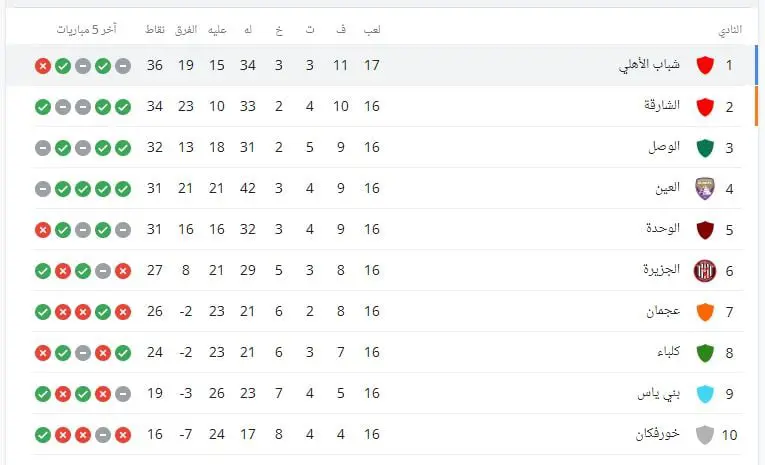Click the Al Wahda maroon shield logo
This screenshot has height=465, width=765.
coord(705,230)
